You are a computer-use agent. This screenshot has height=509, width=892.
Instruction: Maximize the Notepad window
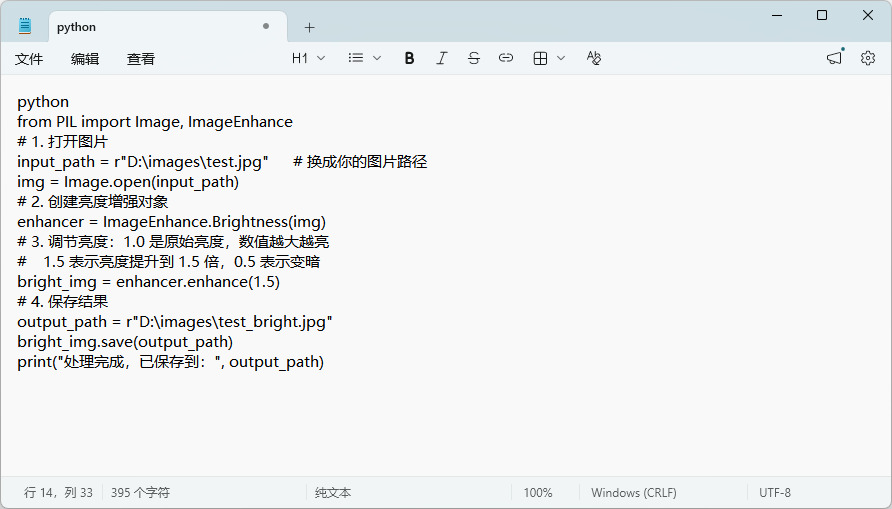(x=822, y=15)
